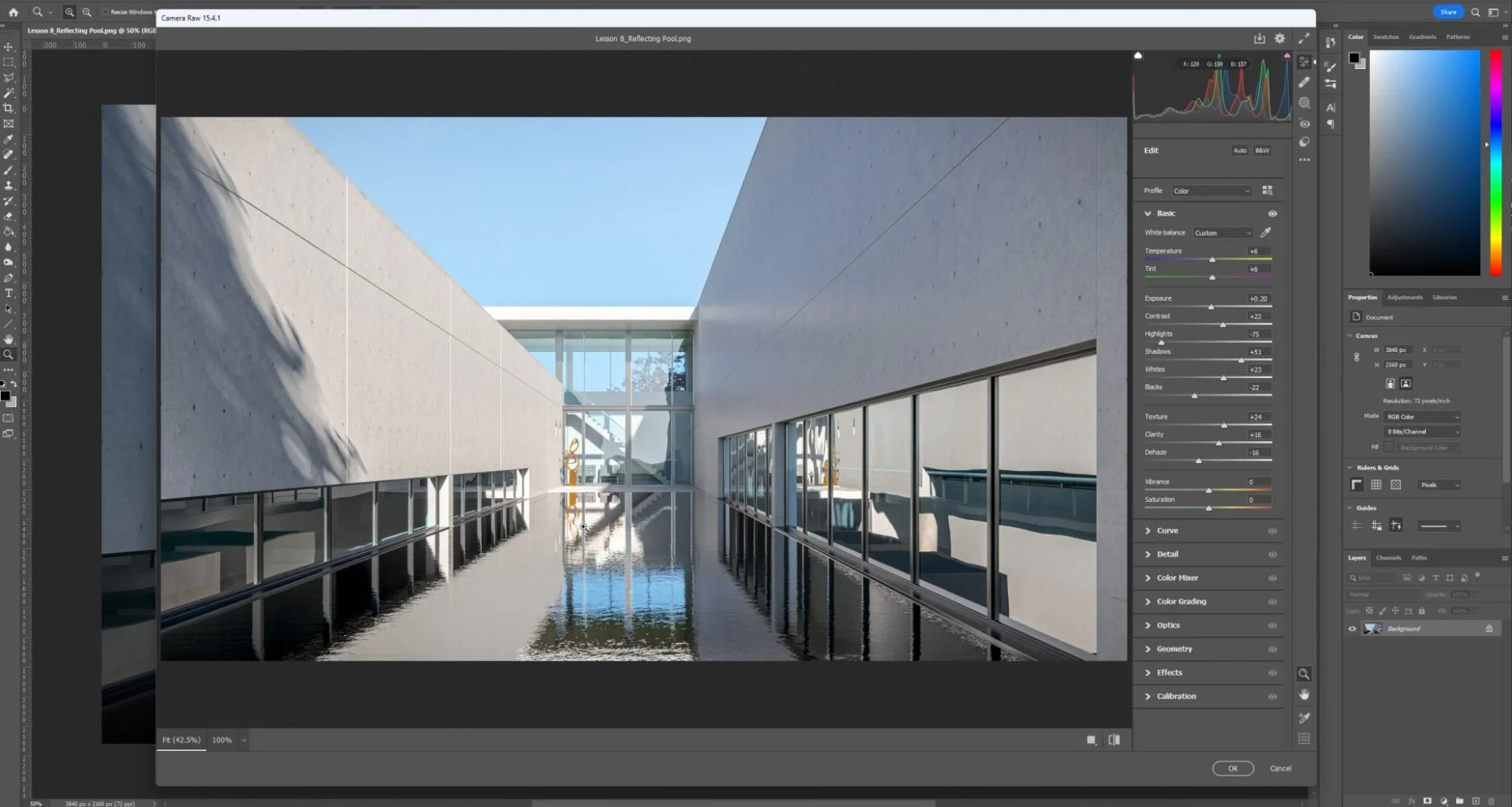Open the Profile dropdown set to Color

click(x=1211, y=190)
